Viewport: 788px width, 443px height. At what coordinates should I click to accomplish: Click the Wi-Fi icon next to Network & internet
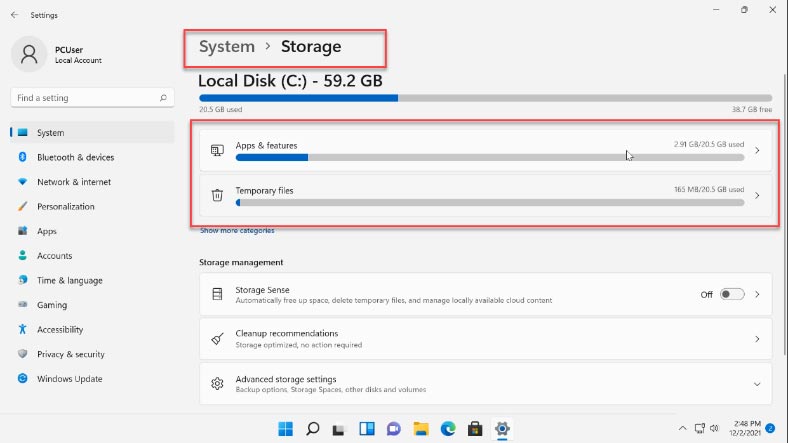22,182
